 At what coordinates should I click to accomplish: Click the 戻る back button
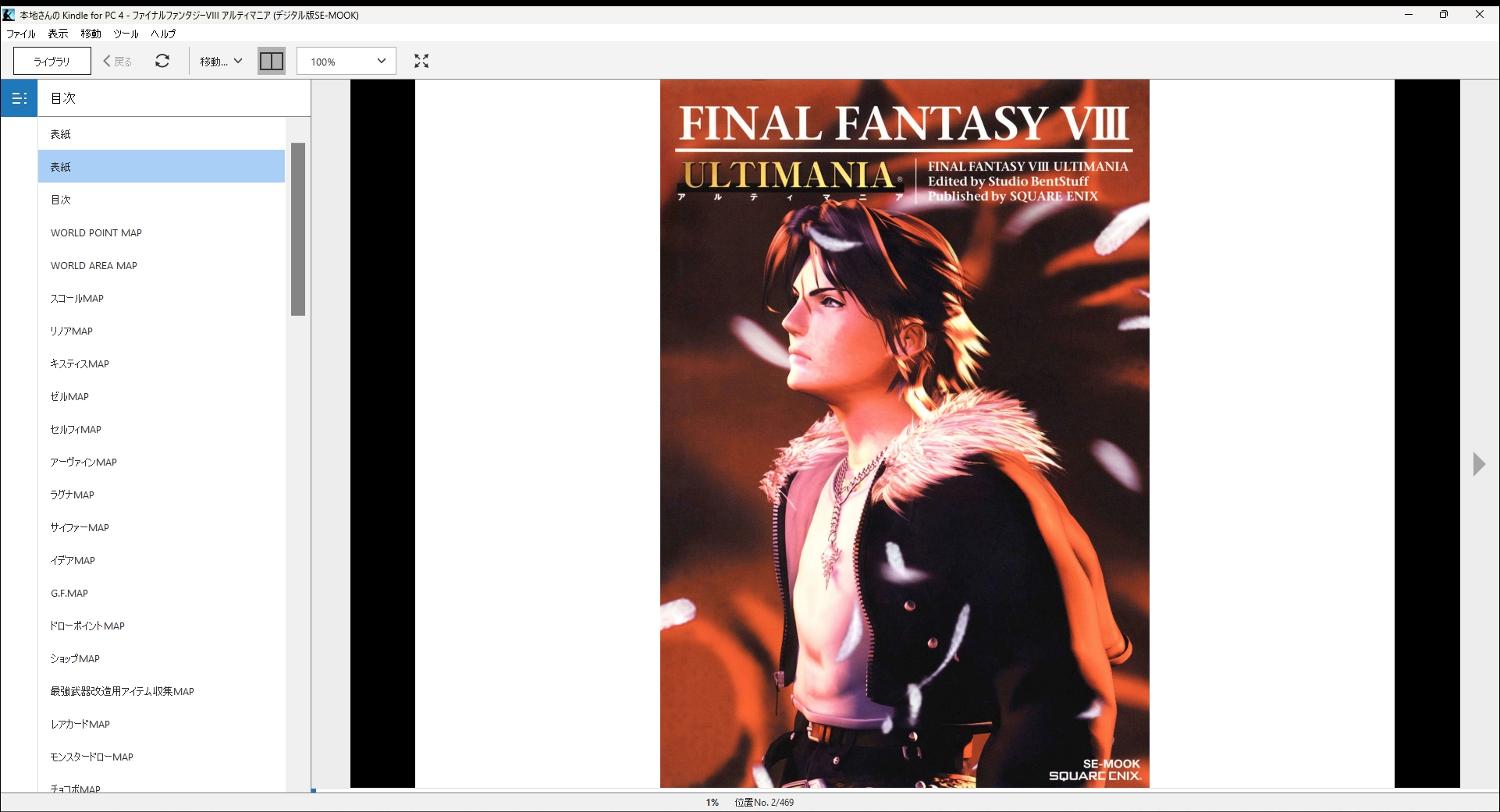tap(118, 61)
